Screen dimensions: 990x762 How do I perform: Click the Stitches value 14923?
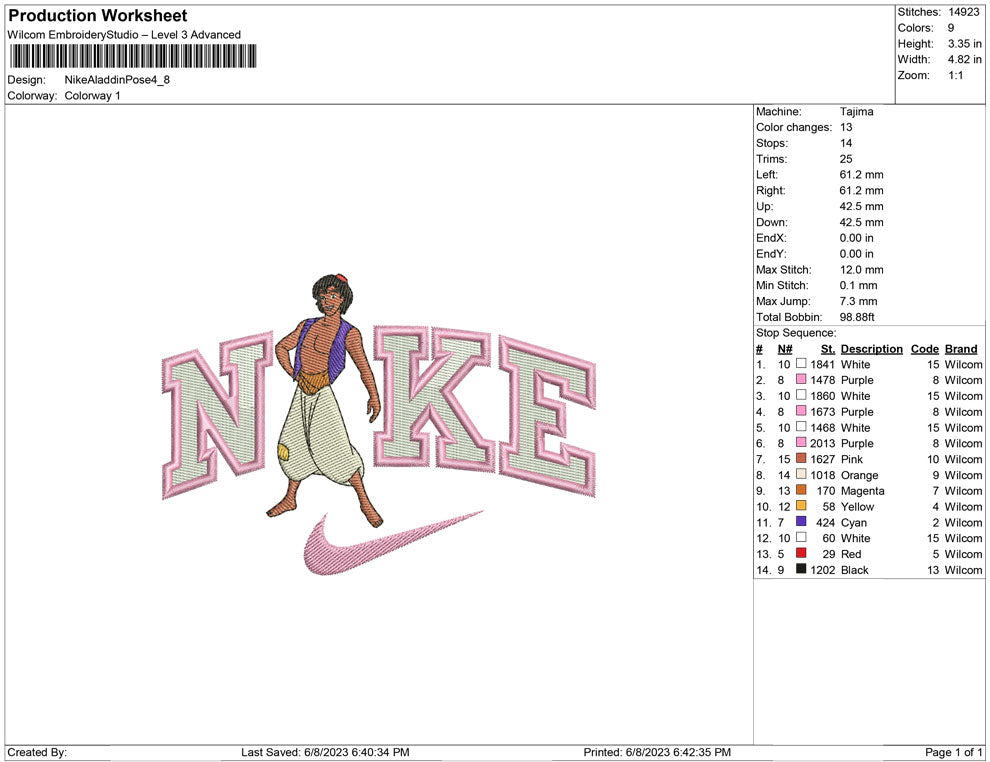(965, 12)
